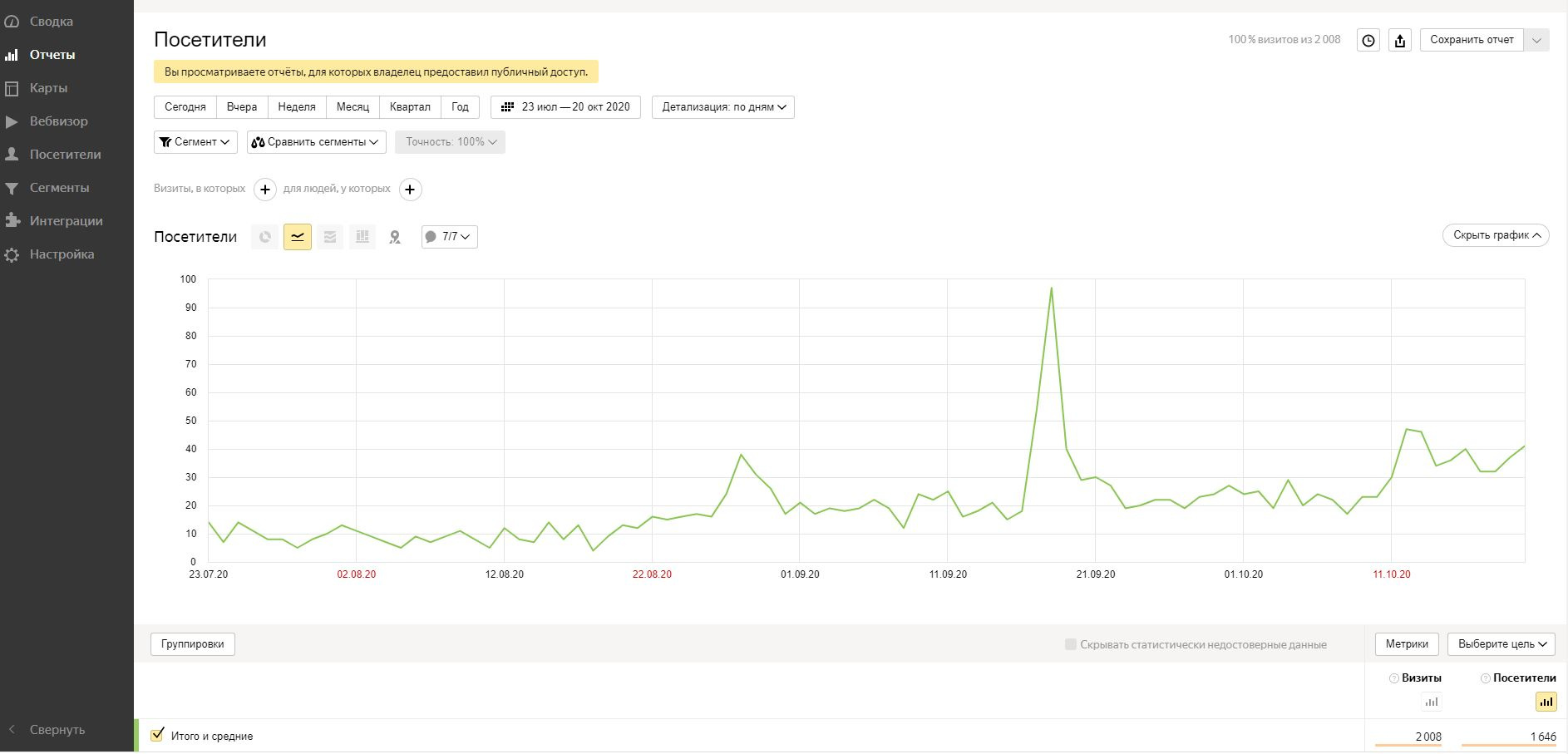Click the clock icon next to Save report
The height and width of the screenshot is (754, 1568).
(1368, 40)
